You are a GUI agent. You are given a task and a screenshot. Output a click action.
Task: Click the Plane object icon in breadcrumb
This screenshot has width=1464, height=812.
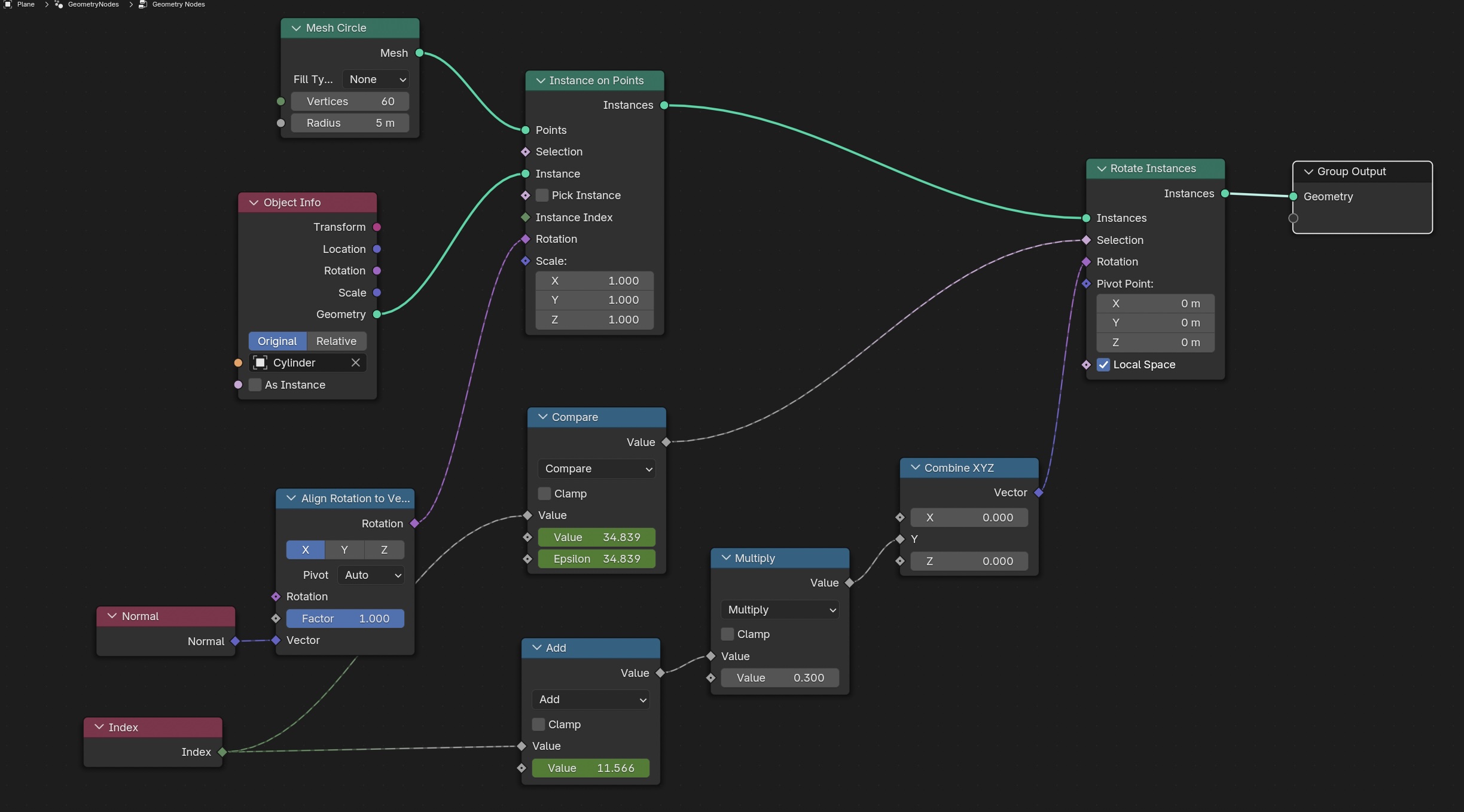click(7, 4)
